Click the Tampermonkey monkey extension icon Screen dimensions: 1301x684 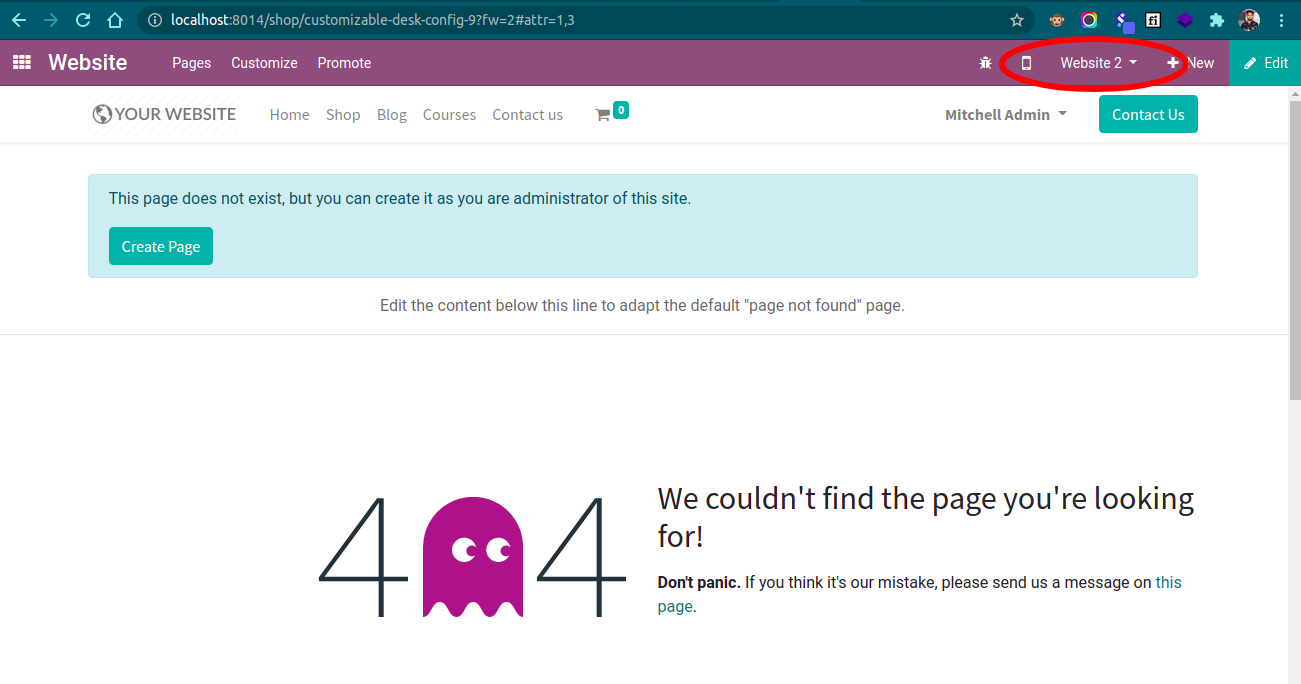click(x=1056, y=20)
